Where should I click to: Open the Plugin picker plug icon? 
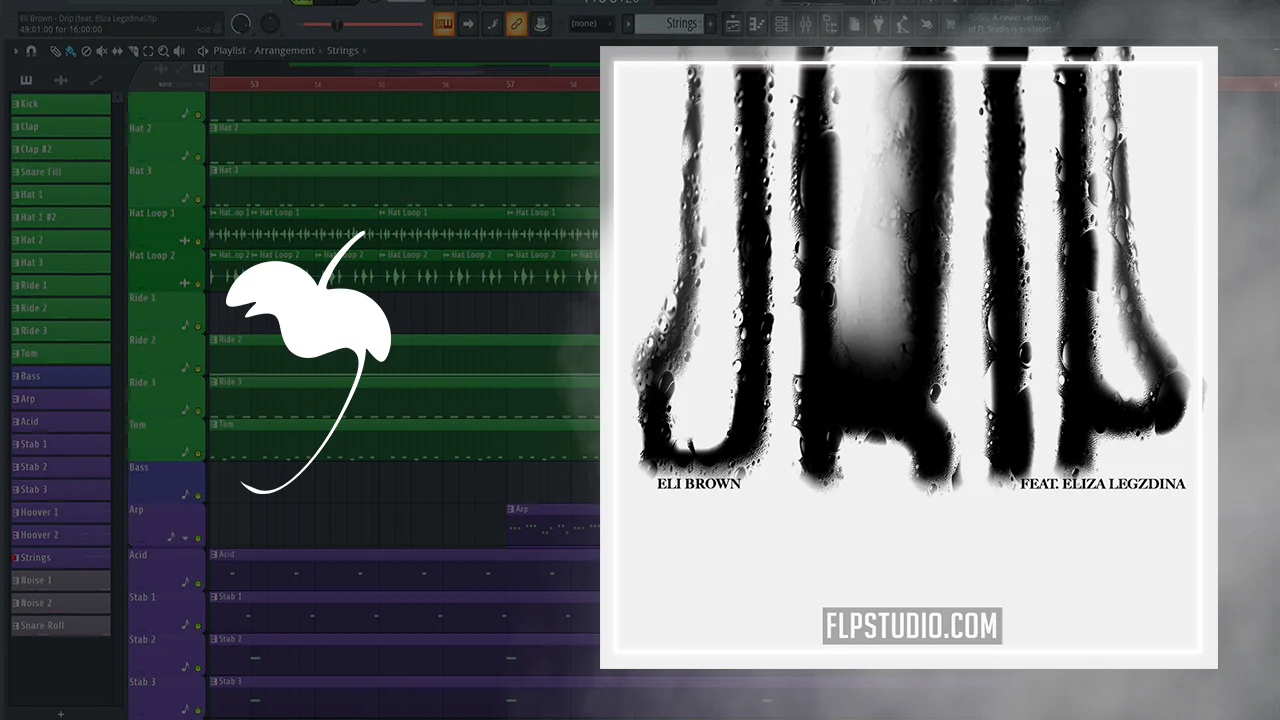[x=879, y=24]
